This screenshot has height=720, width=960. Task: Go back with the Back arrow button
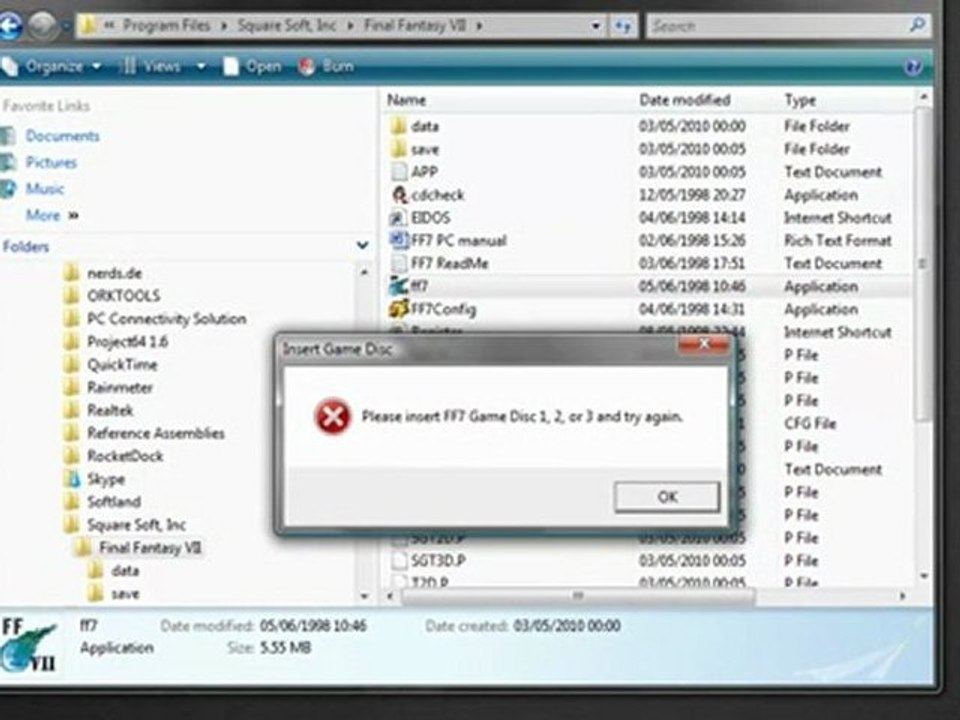[10, 26]
